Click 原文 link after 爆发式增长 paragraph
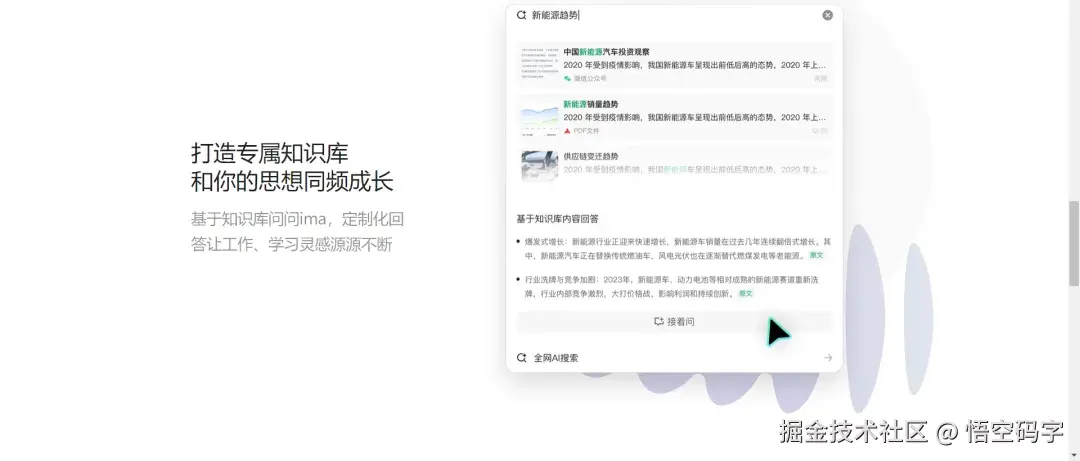The height and width of the screenshot is (461, 1080). (816, 255)
